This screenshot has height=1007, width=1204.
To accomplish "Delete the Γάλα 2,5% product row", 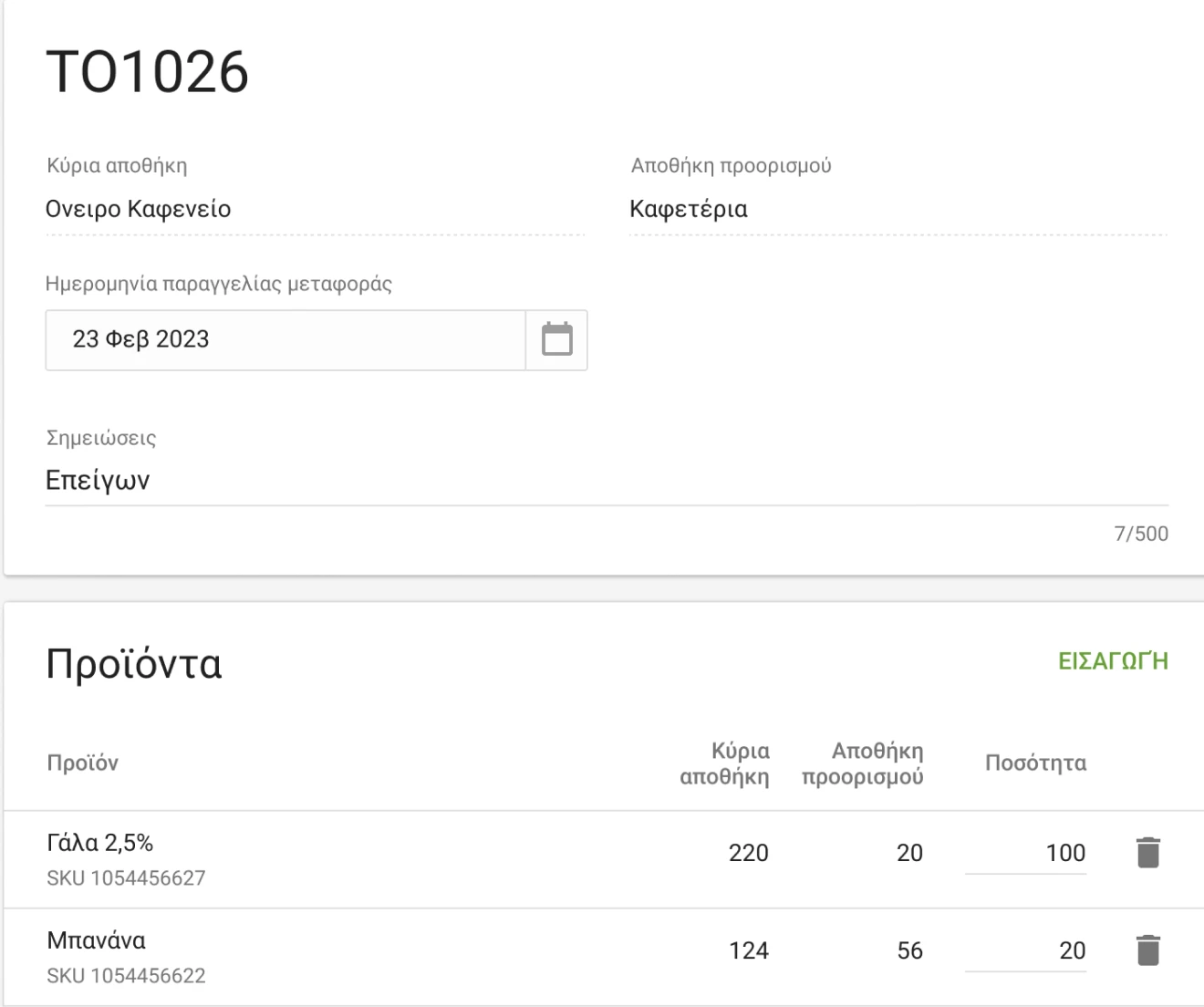I will click(1147, 853).
